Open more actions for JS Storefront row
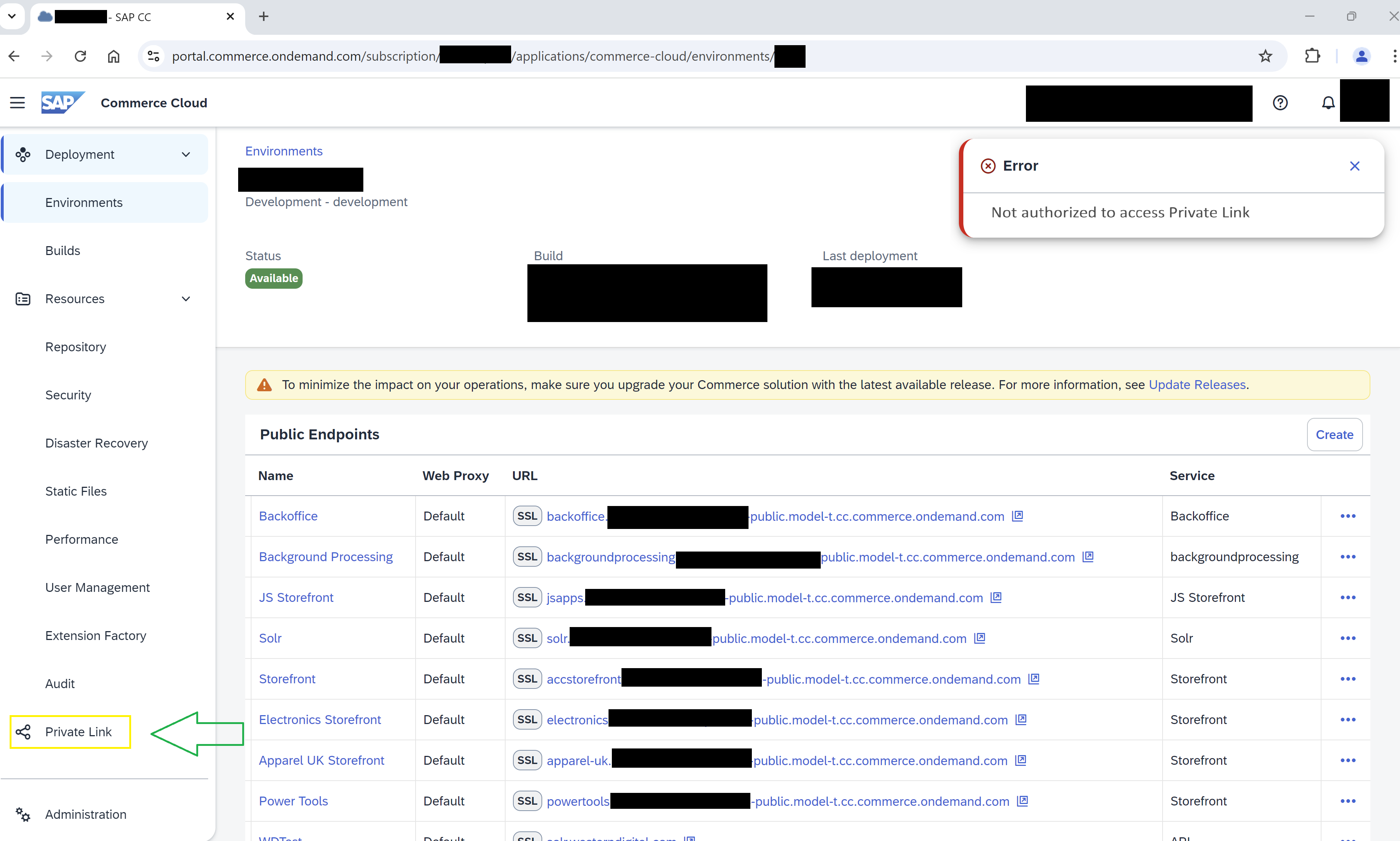The height and width of the screenshot is (841, 1400). click(x=1348, y=597)
